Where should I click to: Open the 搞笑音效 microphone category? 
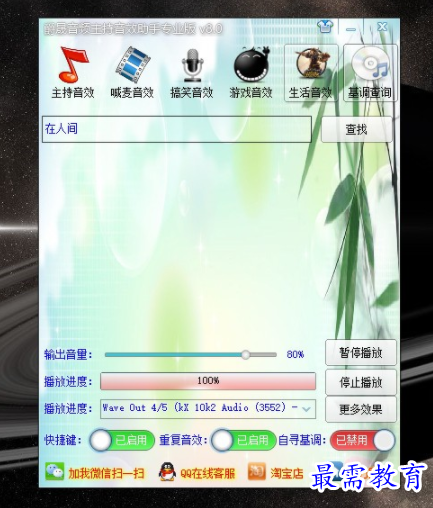pos(191,73)
